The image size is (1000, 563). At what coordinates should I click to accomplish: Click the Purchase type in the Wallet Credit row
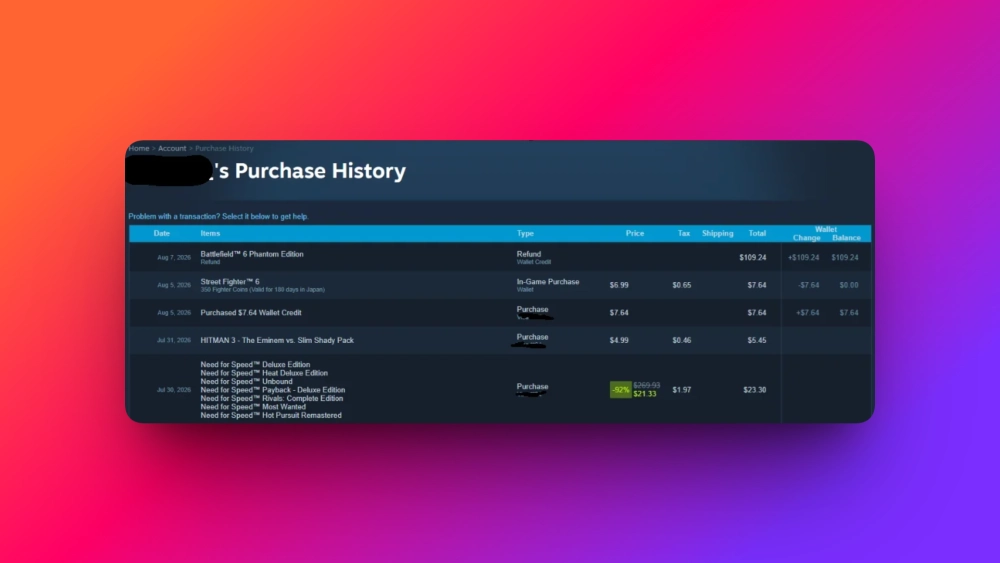[x=533, y=309]
